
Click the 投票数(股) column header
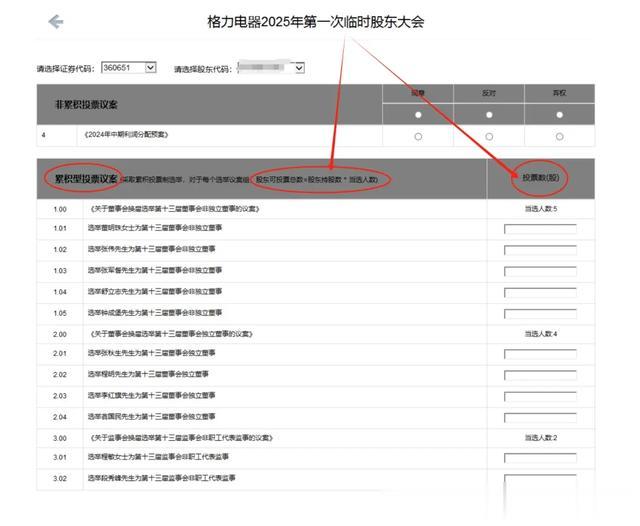click(x=540, y=178)
